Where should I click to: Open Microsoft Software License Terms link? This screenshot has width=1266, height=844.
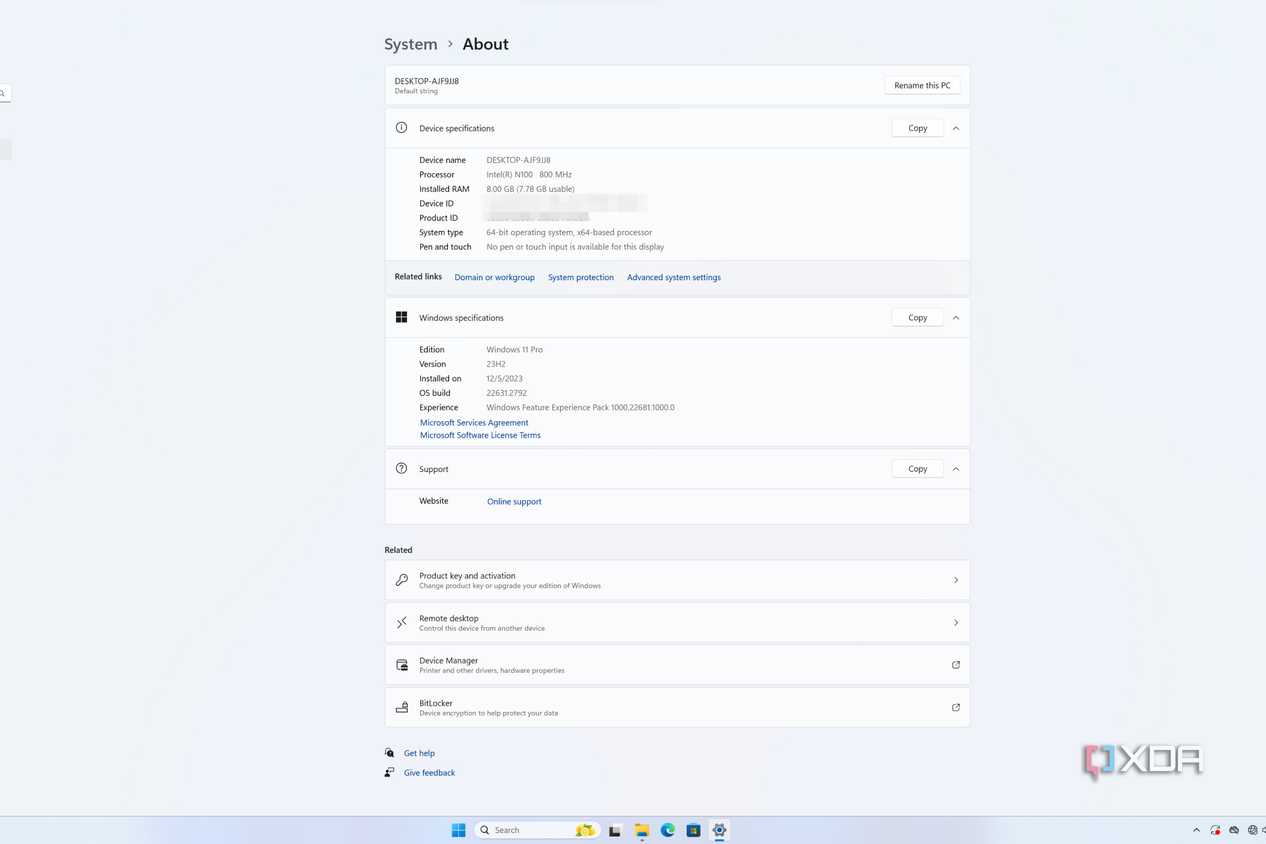click(x=480, y=435)
